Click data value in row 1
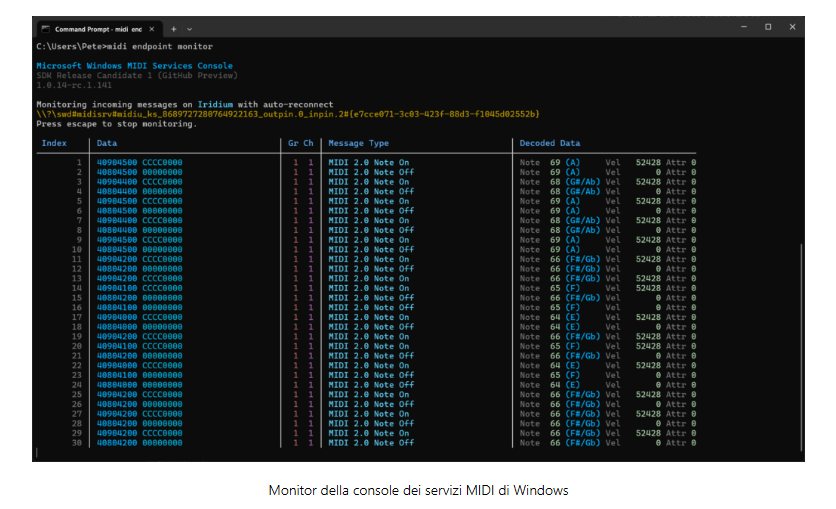836x509 pixels. (x=139, y=163)
